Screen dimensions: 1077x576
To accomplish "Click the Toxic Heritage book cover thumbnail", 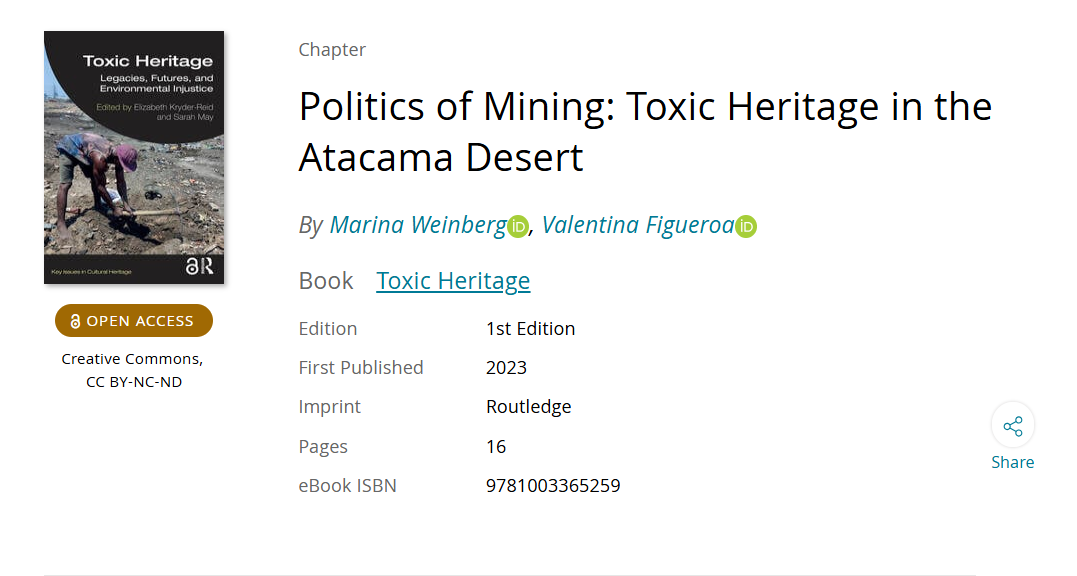I will 134,157.
